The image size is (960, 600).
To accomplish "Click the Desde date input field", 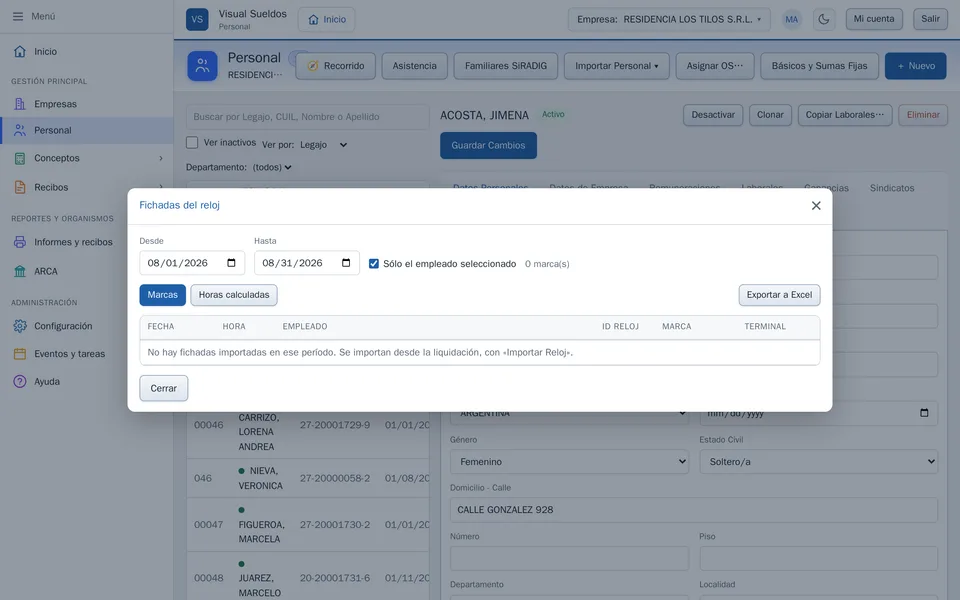I will [x=192, y=263].
